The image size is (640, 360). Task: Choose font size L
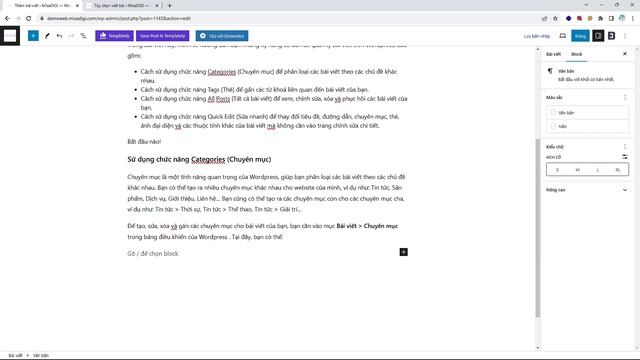pos(598,169)
